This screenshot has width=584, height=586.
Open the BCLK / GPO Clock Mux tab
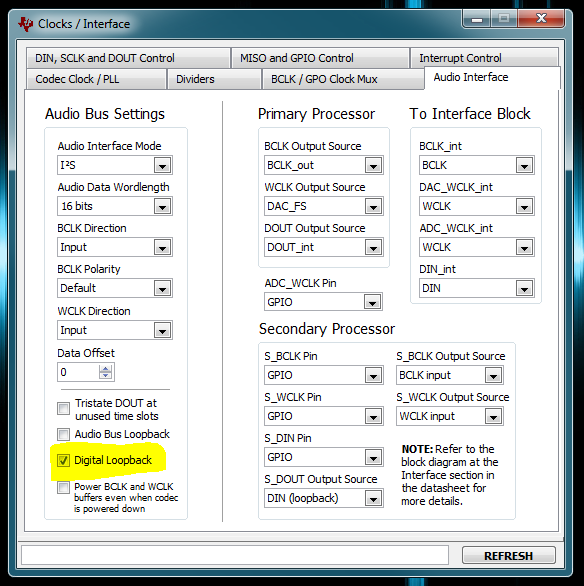(343, 79)
